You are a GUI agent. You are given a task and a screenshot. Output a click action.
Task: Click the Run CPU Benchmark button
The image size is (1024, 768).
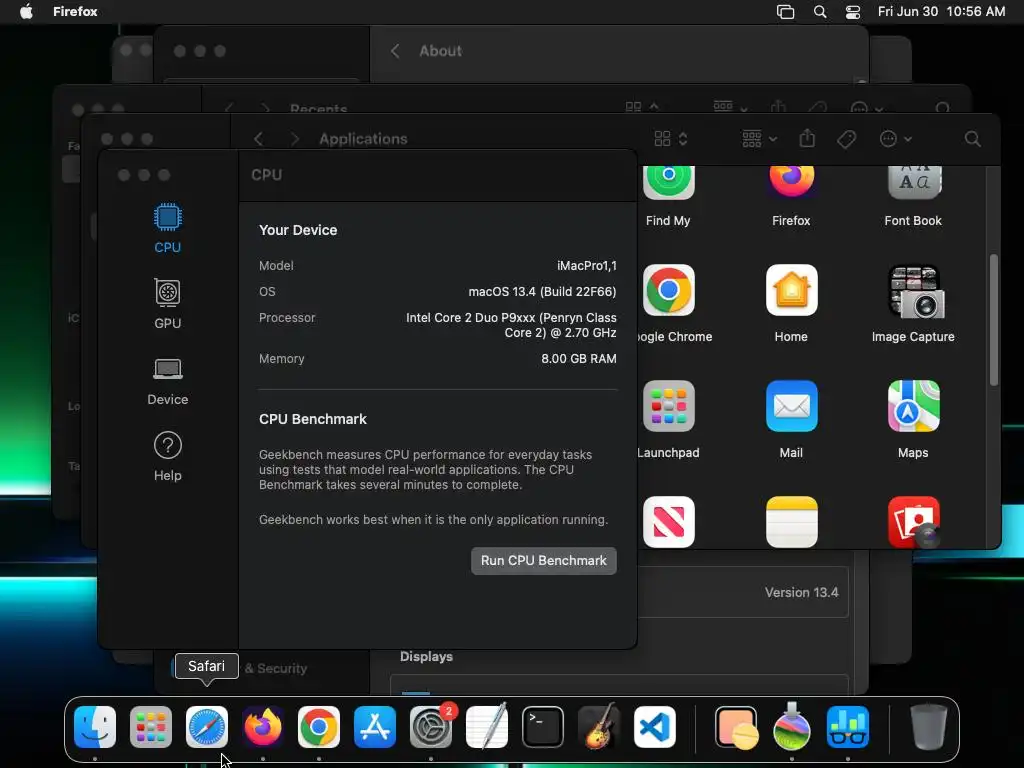543,561
